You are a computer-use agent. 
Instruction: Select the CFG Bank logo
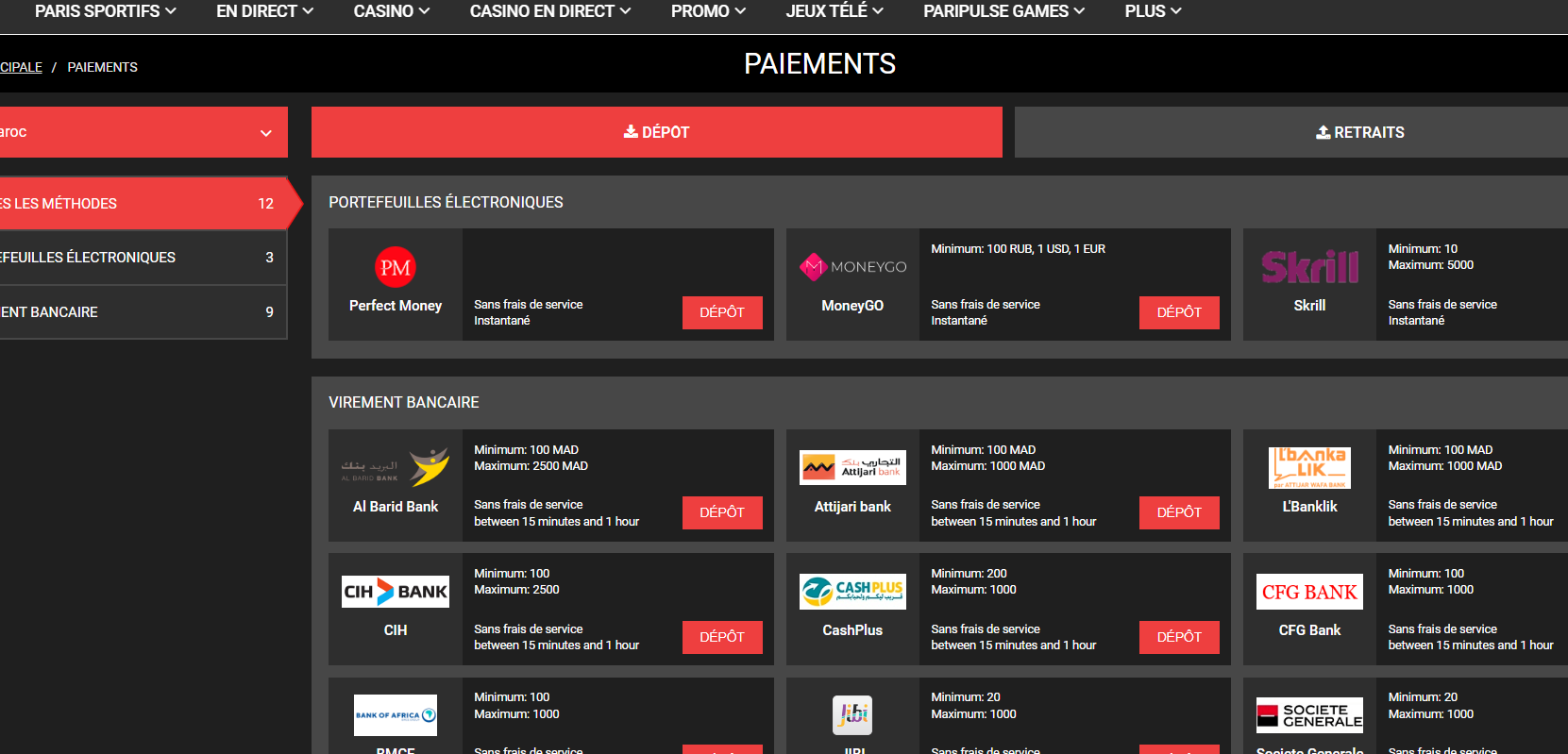point(1309,592)
